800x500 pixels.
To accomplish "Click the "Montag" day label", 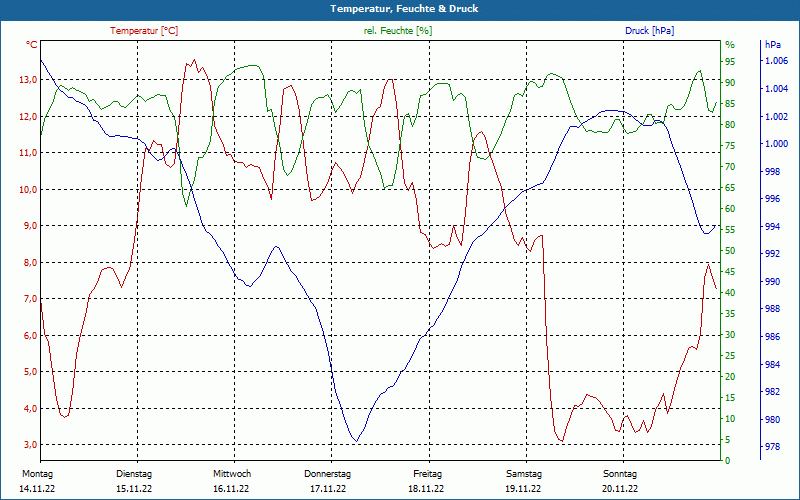I will pyautogui.click(x=37, y=474).
